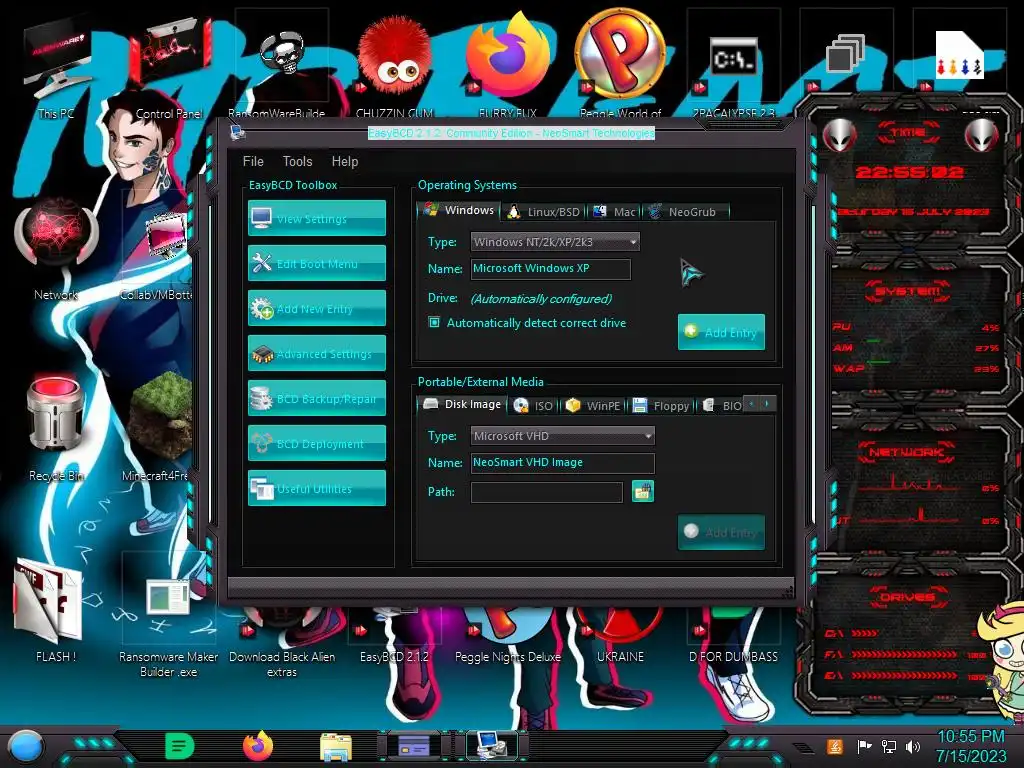The image size is (1024, 768).
Task: Switch to the purple window taskbar item
Action: 413,745
